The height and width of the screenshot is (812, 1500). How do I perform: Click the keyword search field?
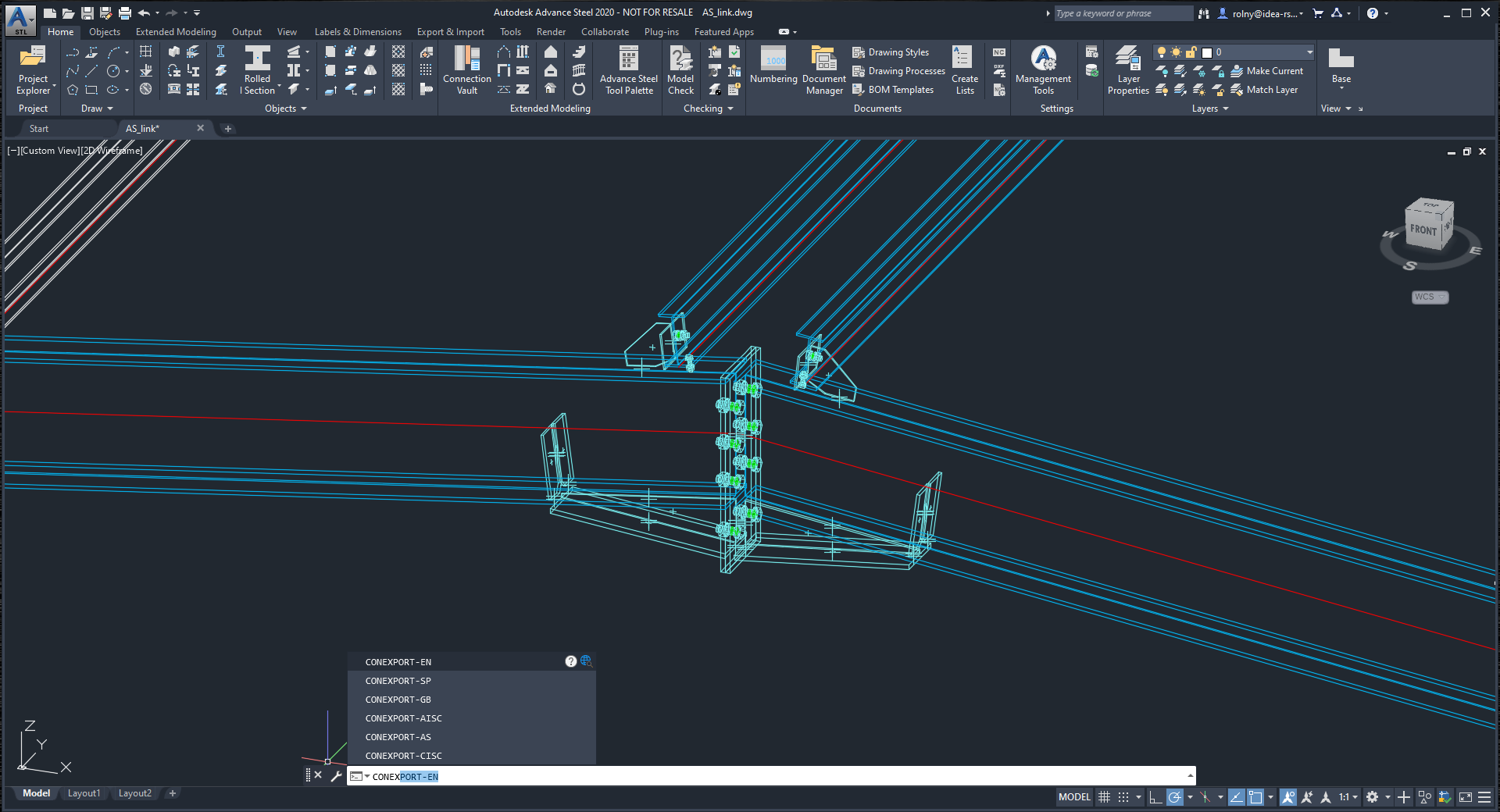(x=1122, y=13)
